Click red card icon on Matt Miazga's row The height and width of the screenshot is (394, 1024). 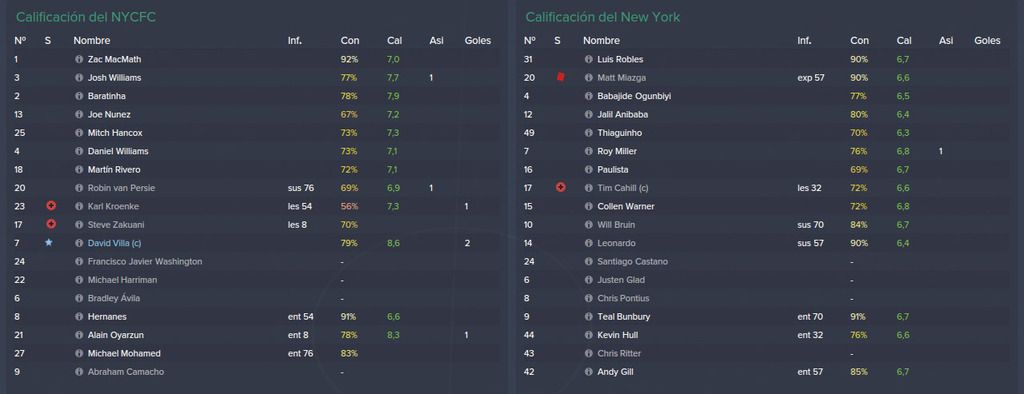(560, 77)
